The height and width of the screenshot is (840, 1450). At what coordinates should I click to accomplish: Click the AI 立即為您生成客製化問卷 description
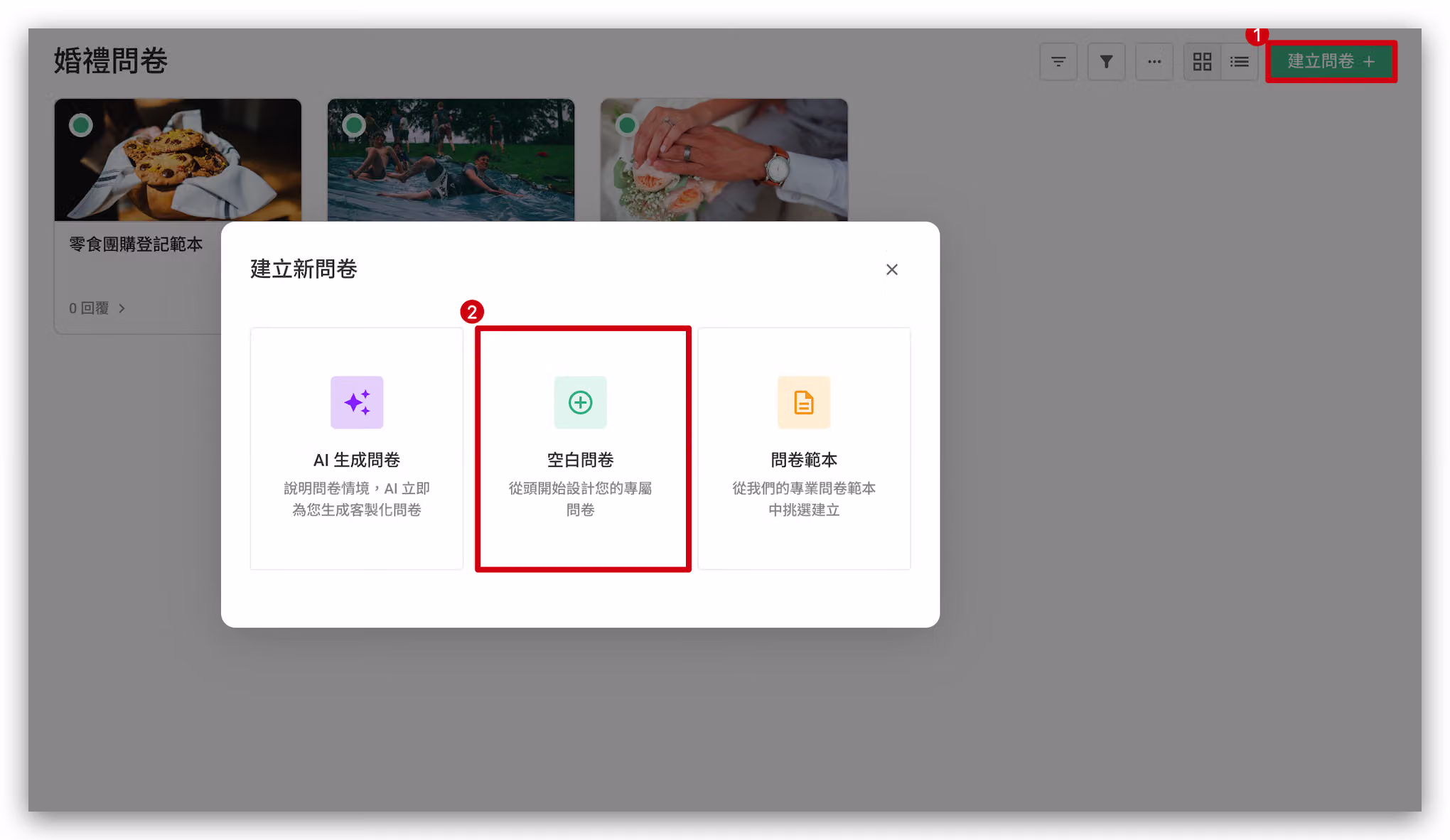click(x=357, y=499)
